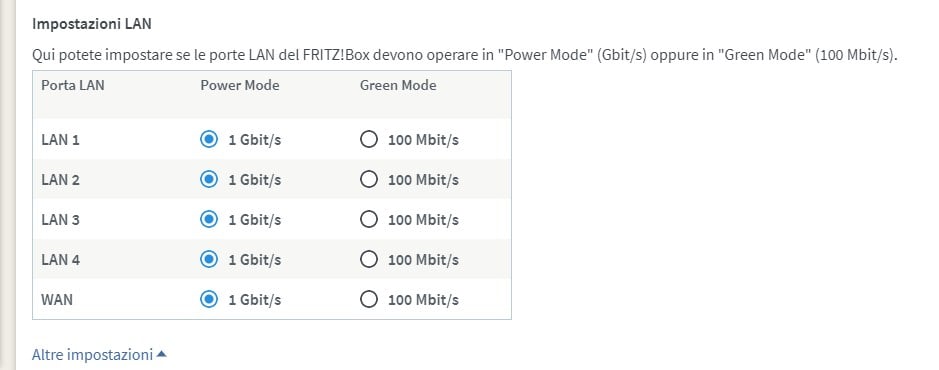Click the WAN row label
Screen dimensions: 939x370
pos(57,299)
